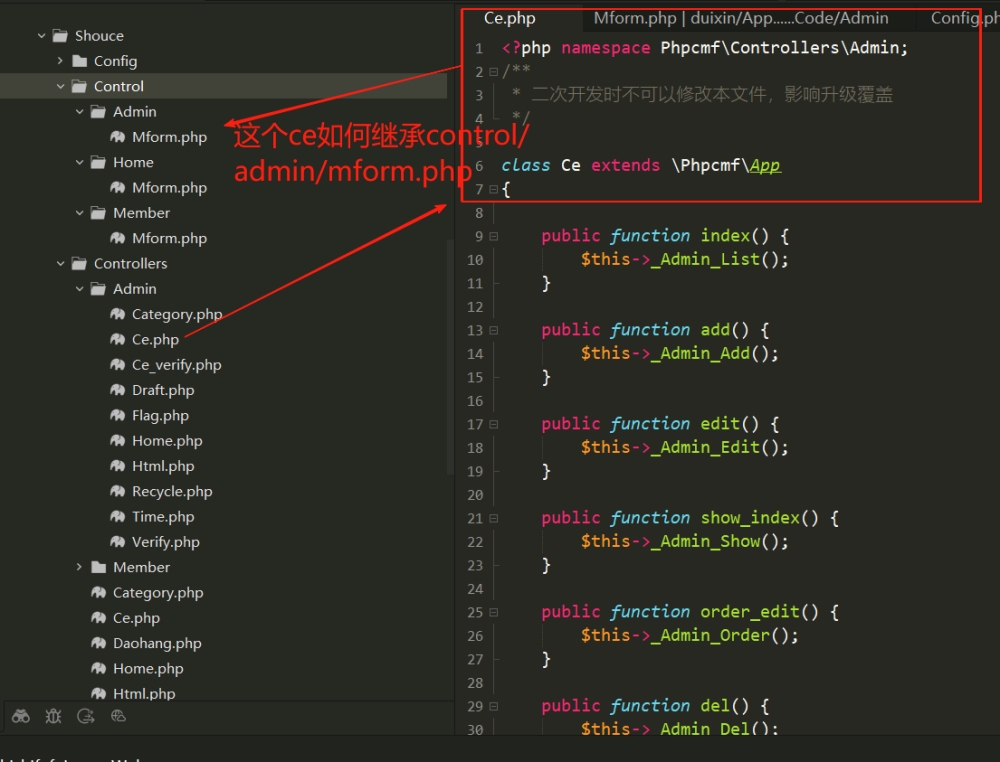Open Verify.php in the file tree
1000x762 pixels.
165,542
